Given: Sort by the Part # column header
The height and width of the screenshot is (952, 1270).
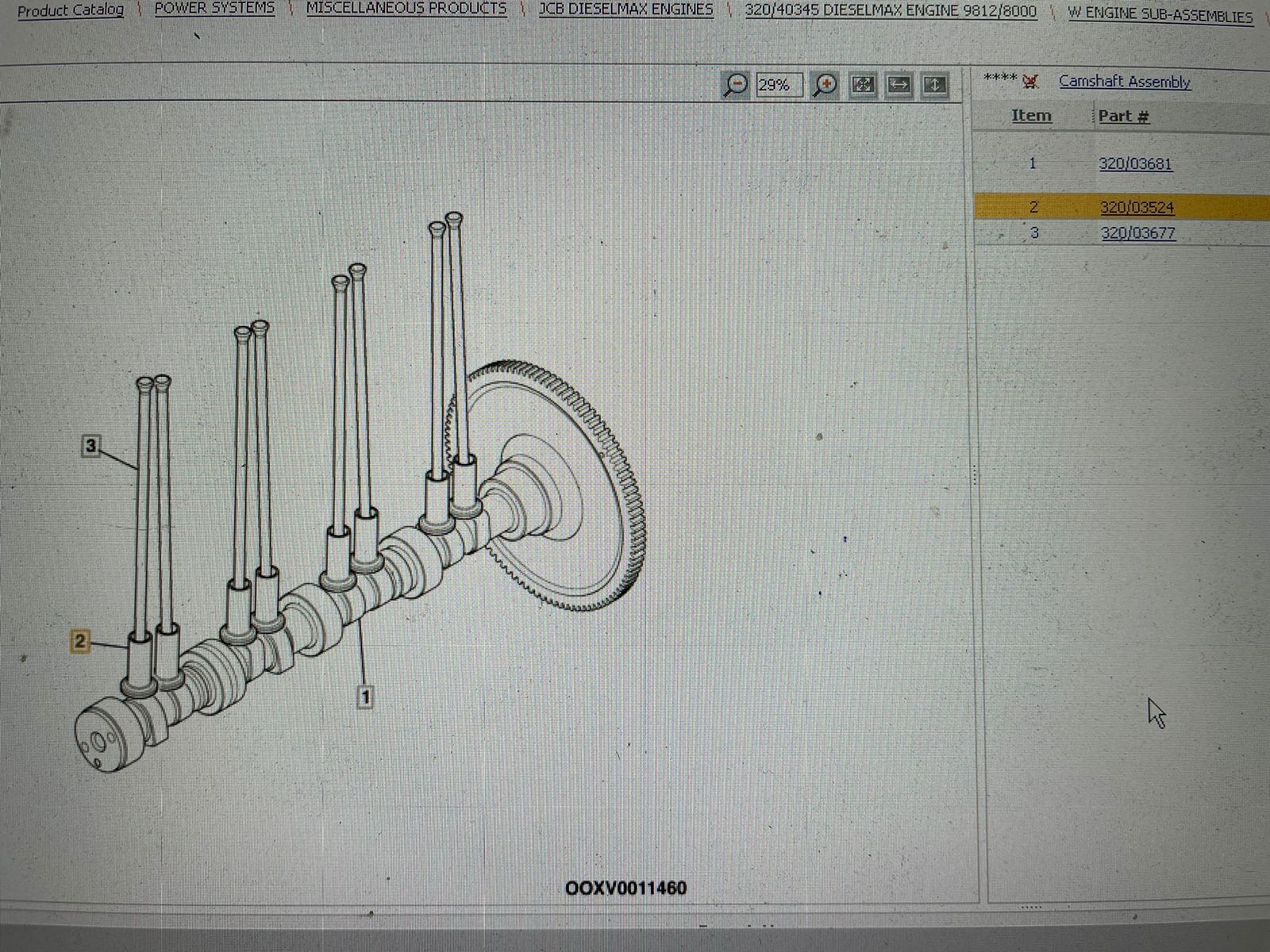Looking at the screenshot, I should 1123,117.
